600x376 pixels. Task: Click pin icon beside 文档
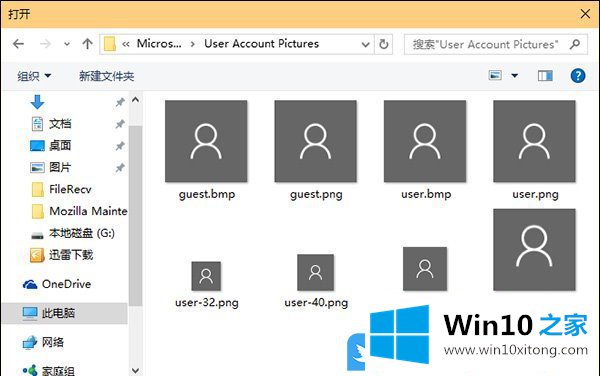[120, 124]
